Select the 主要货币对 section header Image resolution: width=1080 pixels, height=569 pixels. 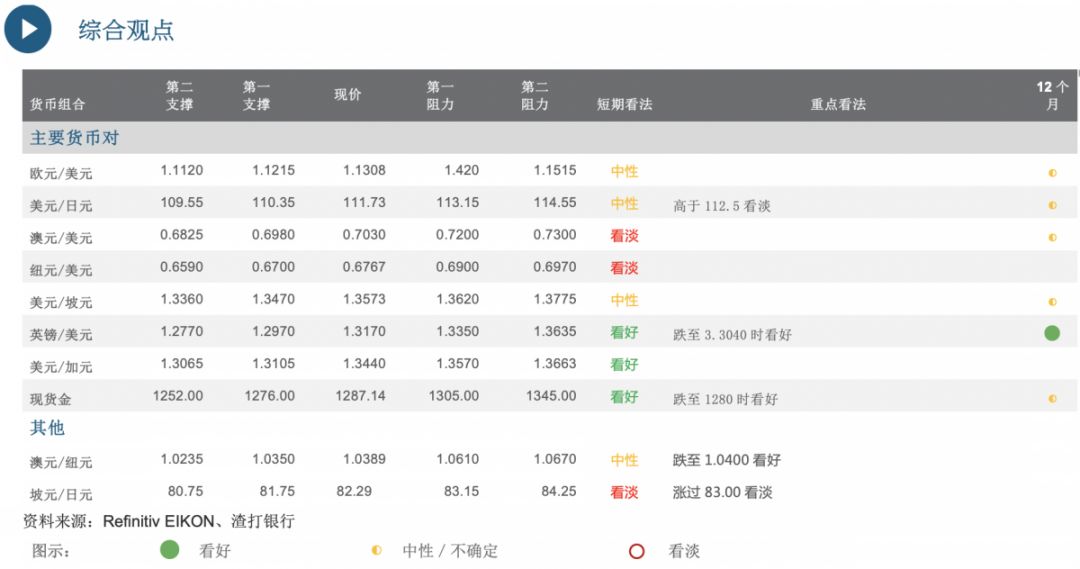coord(74,138)
